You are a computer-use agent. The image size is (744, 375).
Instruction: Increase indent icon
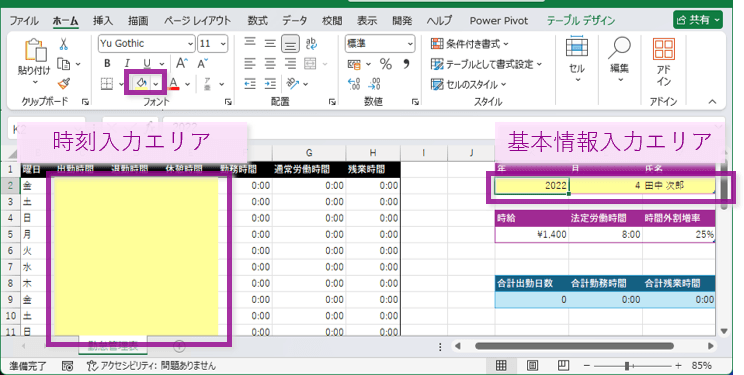pos(270,84)
